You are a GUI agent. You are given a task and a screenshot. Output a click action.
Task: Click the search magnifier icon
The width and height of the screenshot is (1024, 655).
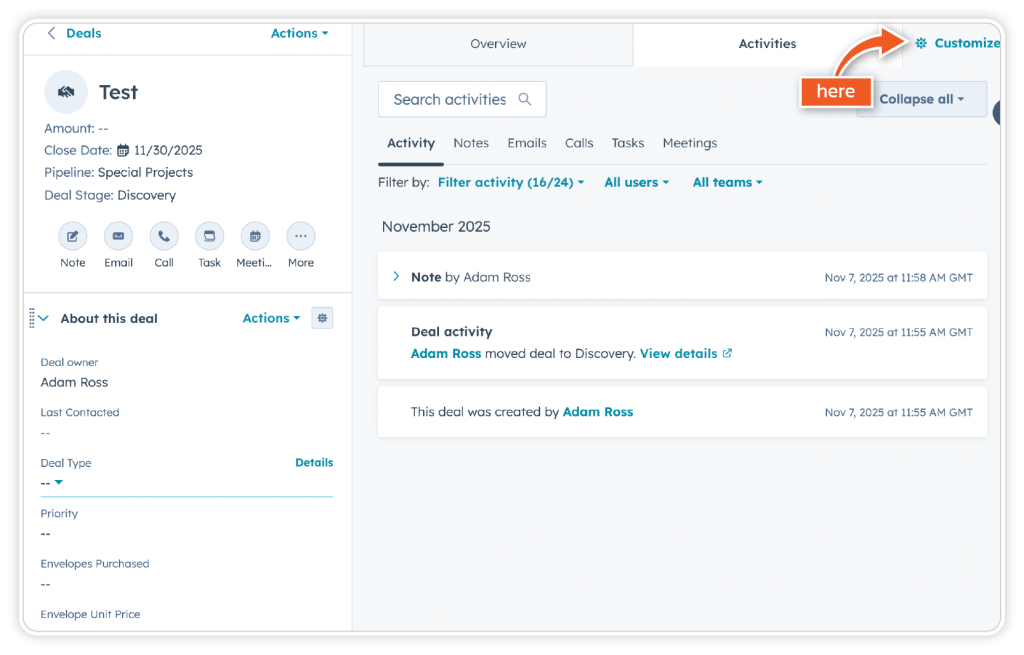pos(525,100)
